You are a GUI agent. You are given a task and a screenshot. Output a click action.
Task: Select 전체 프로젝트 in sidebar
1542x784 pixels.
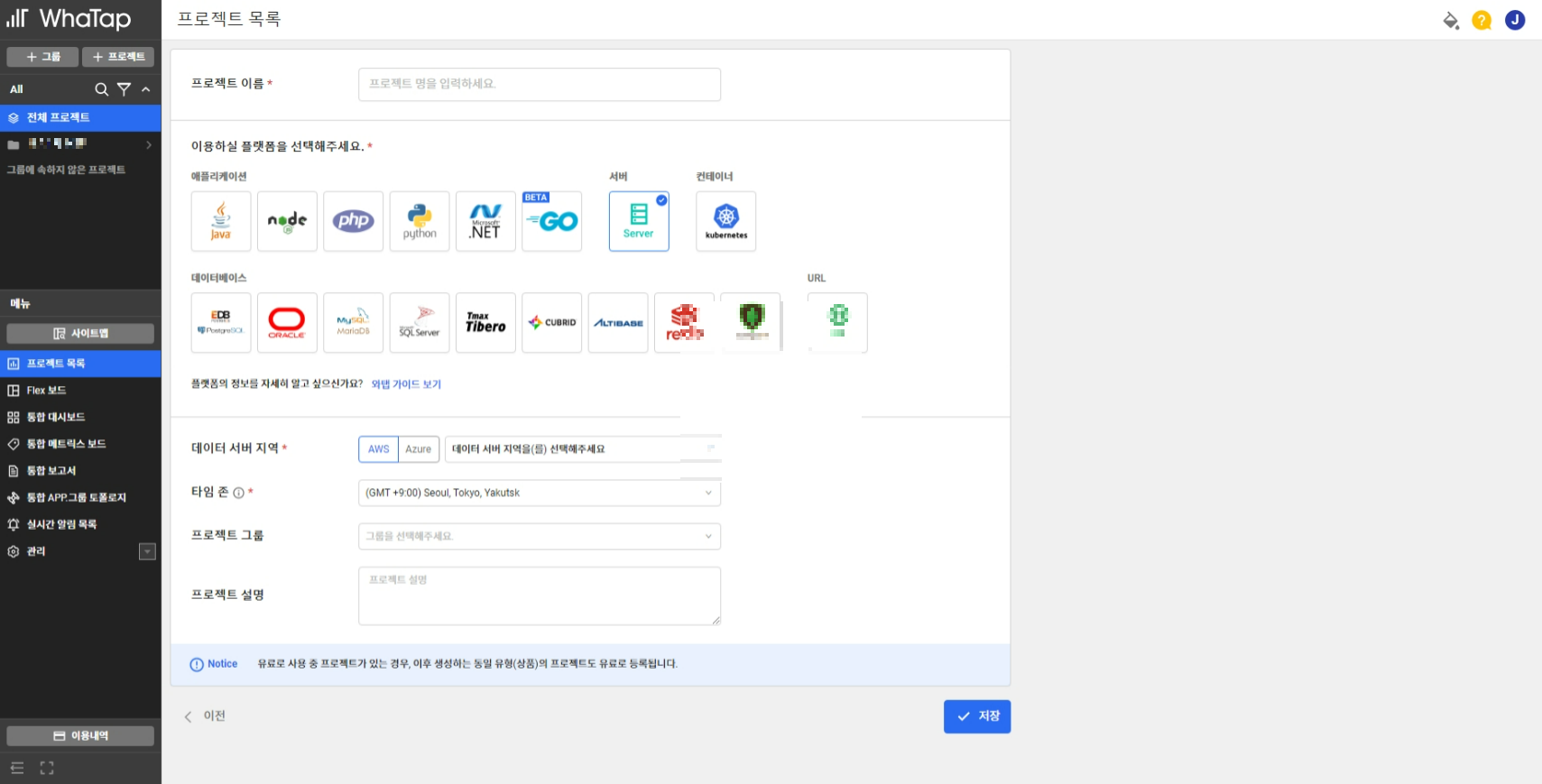[80, 117]
